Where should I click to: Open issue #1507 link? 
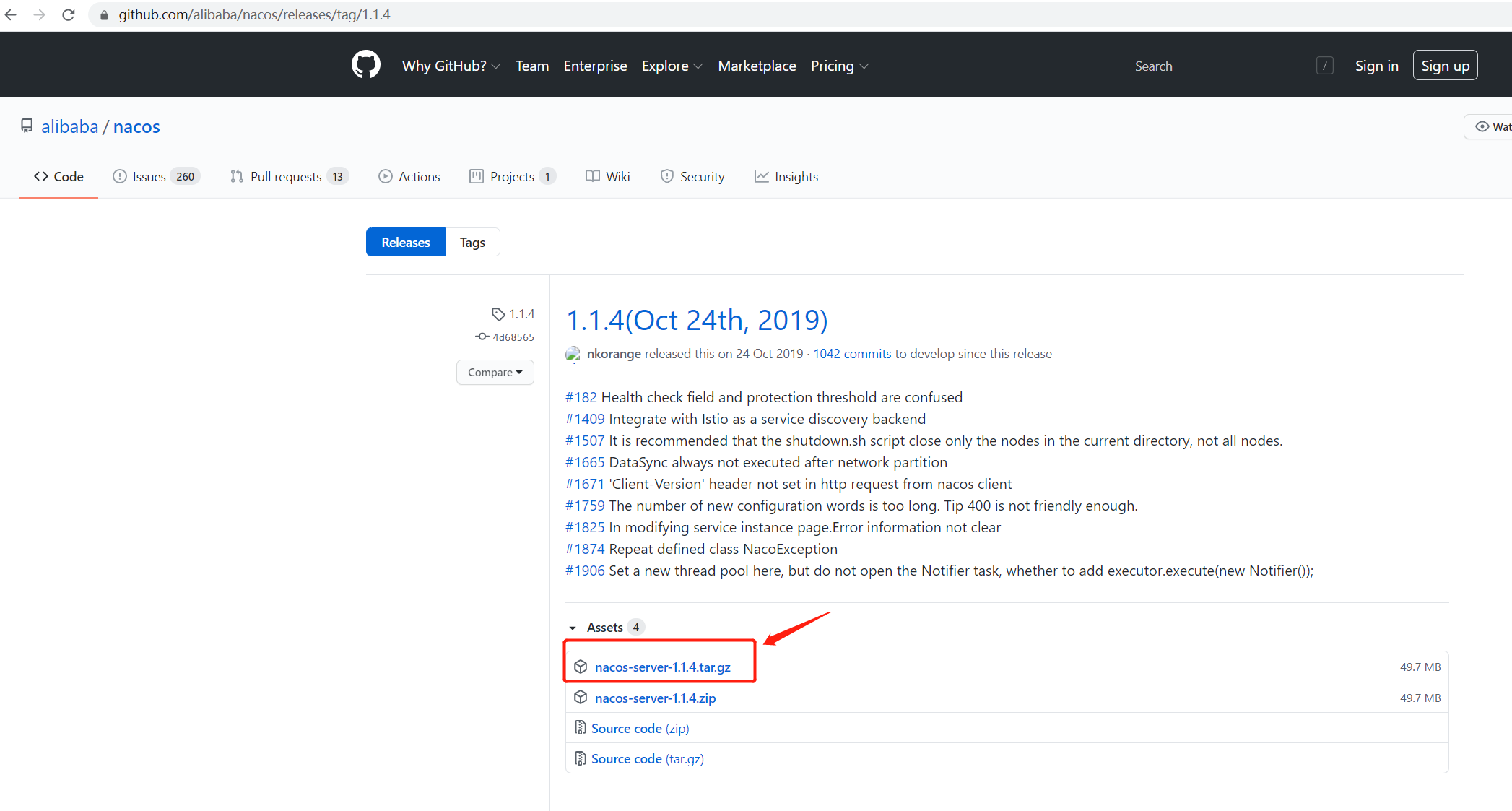(585, 441)
